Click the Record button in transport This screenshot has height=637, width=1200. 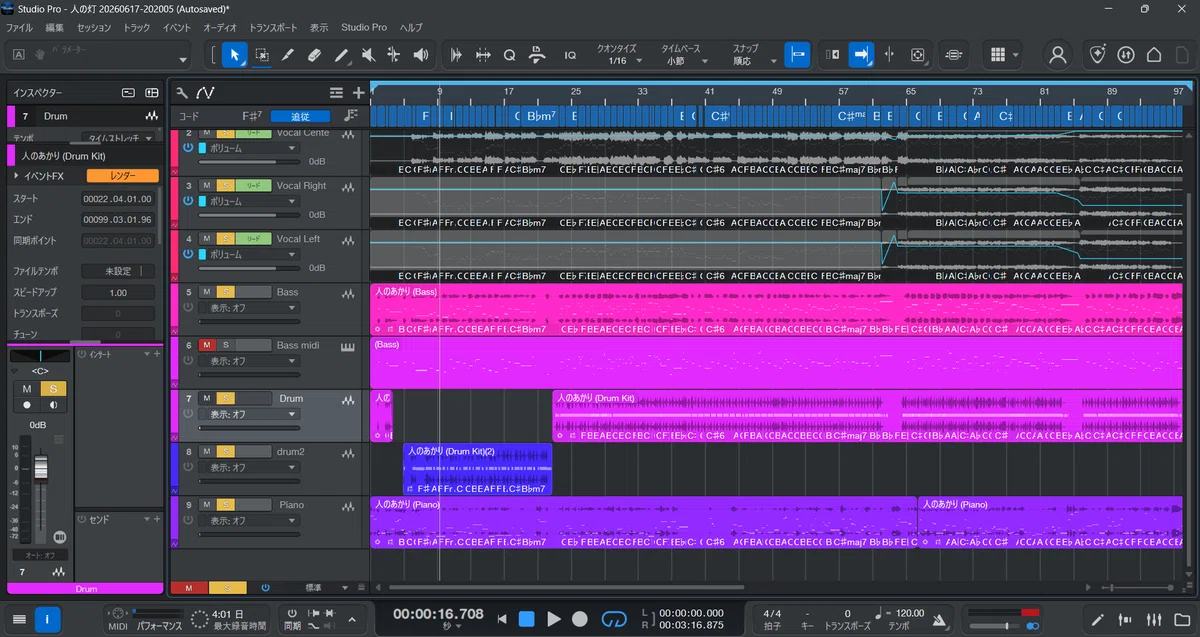(580, 619)
